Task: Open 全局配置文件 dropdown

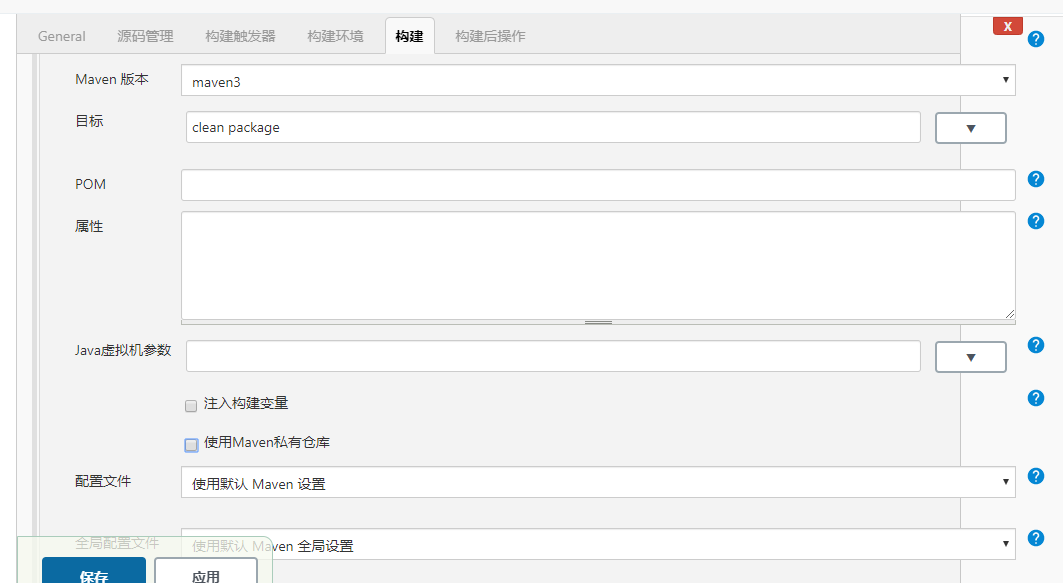Action: point(598,544)
